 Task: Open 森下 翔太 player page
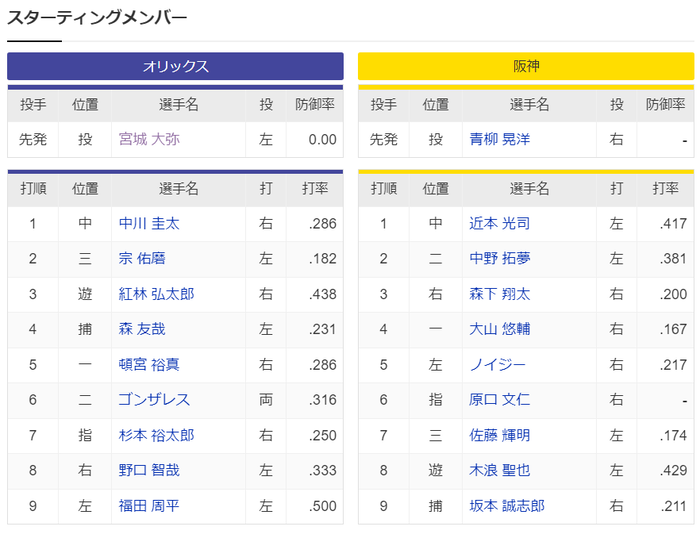click(500, 294)
